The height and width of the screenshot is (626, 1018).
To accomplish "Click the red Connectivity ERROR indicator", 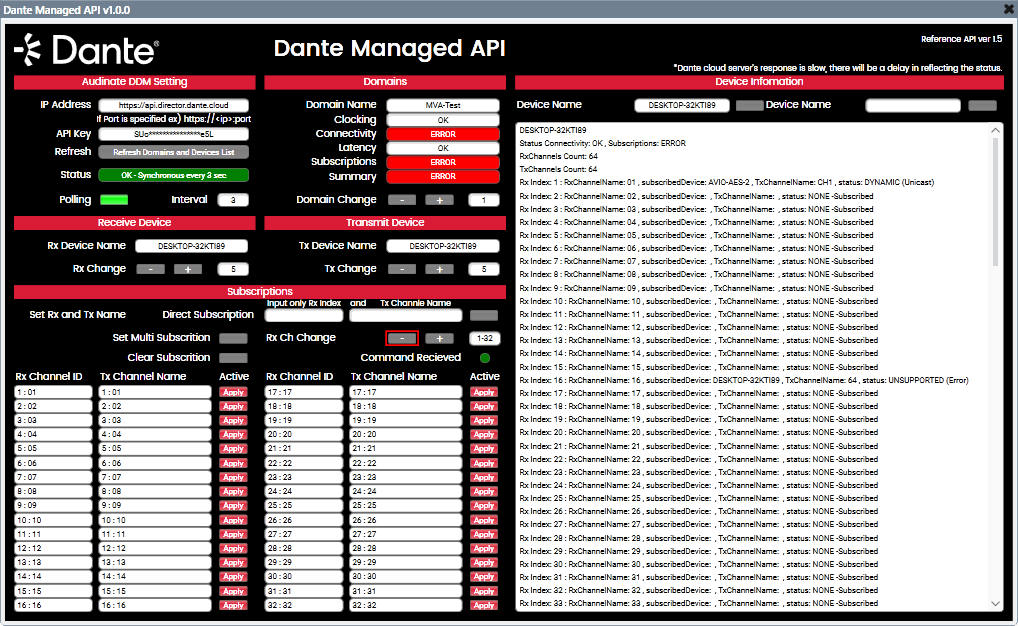I will tap(443, 134).
